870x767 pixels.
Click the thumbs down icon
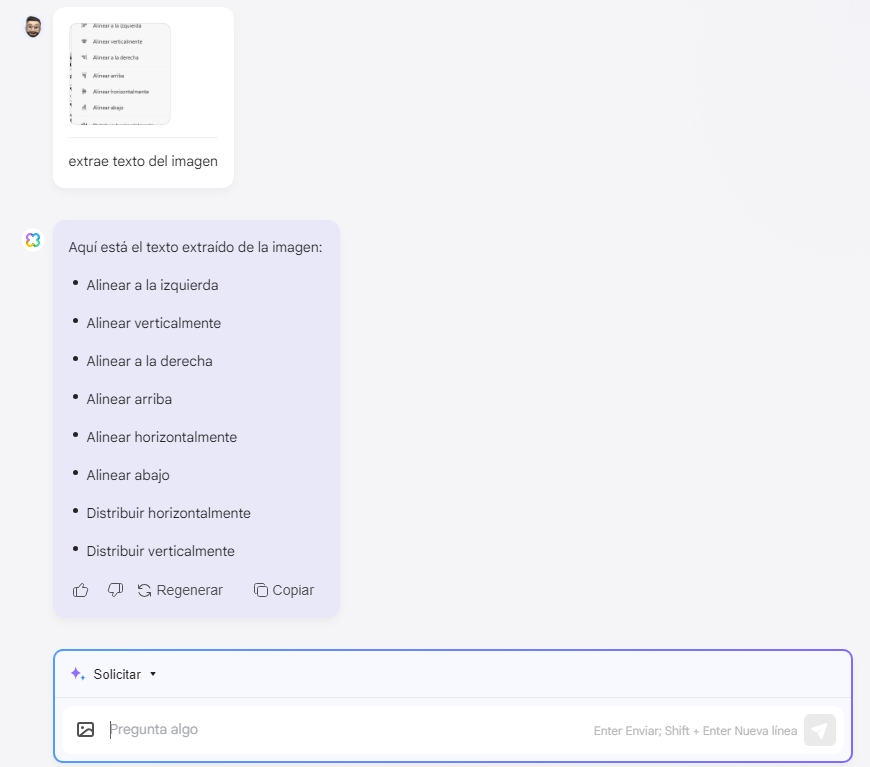click(x=115, y=590)
